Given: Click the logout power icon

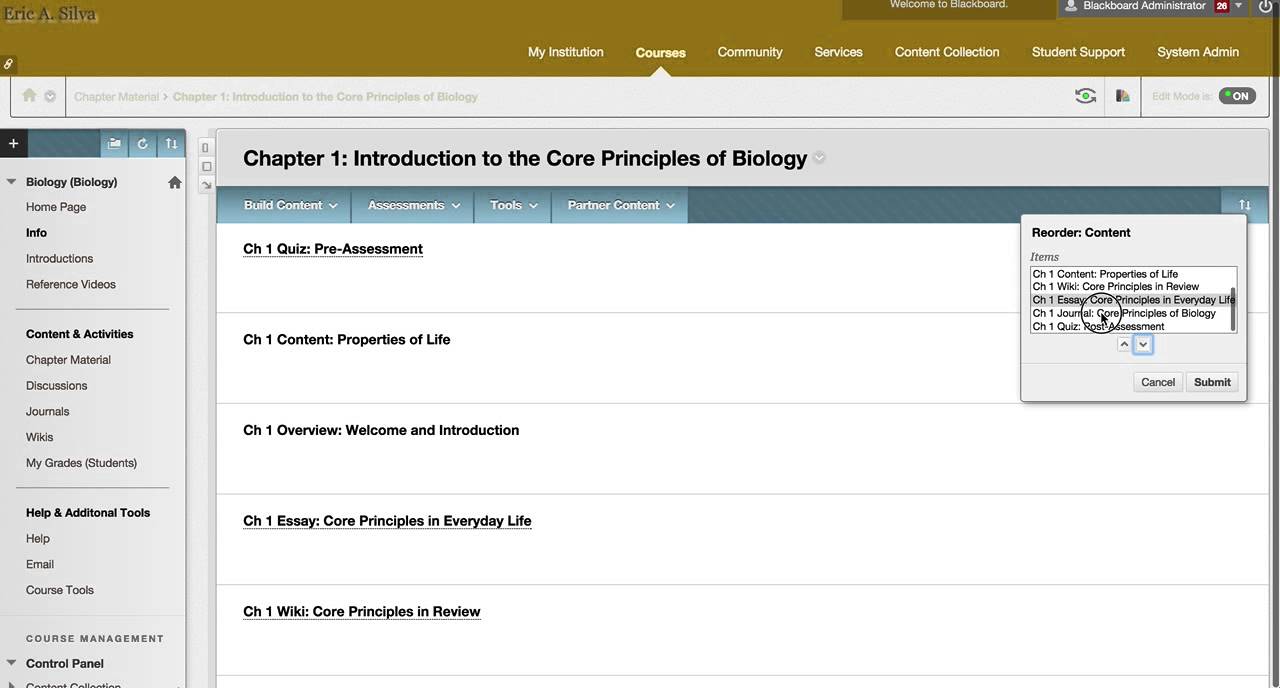Looking at the screenshot, I should [1266, 7].
